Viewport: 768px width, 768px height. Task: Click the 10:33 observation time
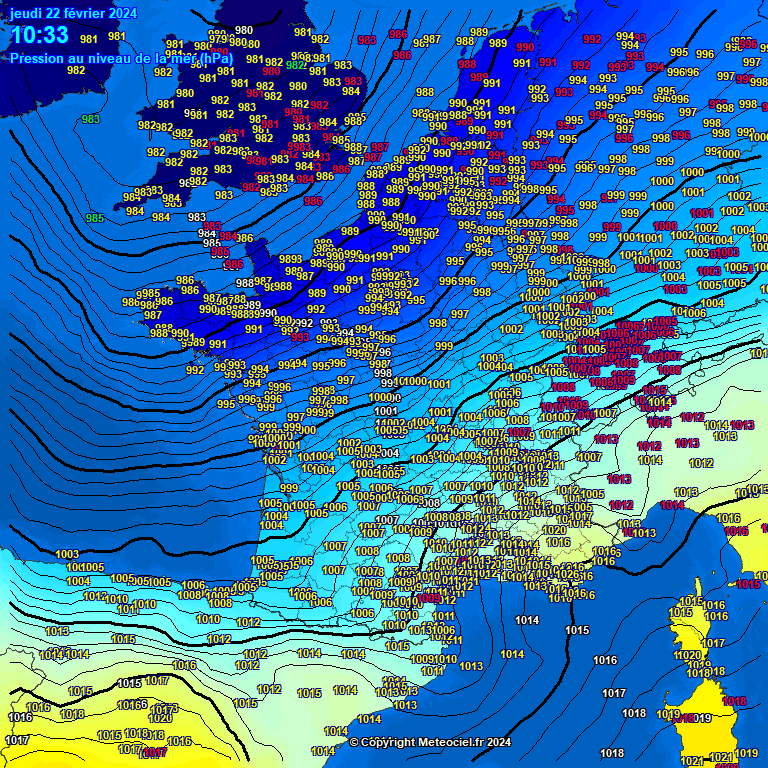coord(40,36)
